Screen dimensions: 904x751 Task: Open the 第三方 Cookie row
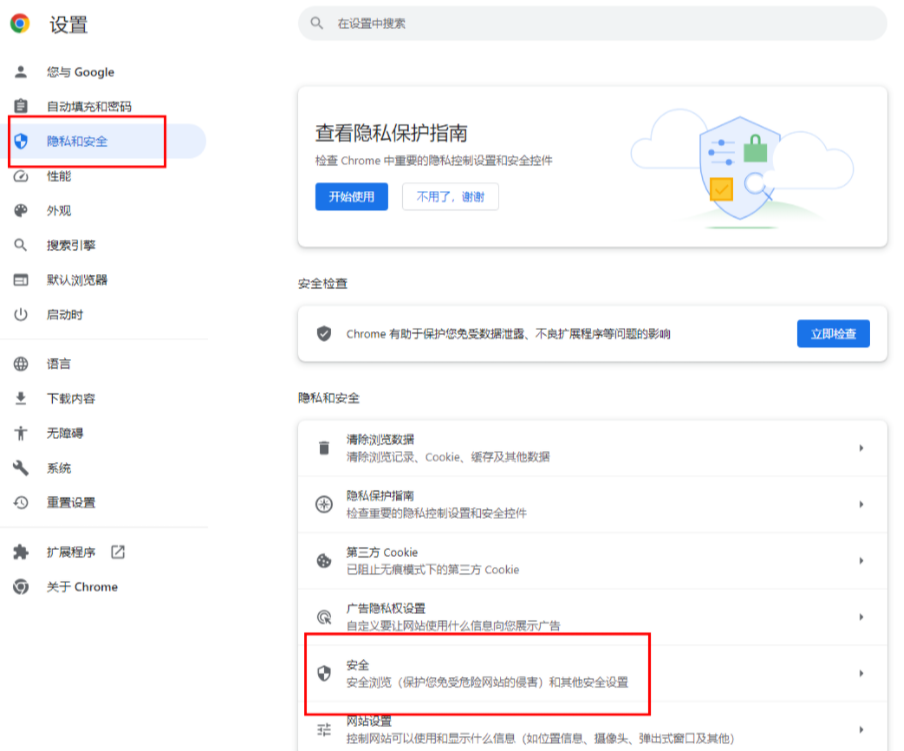pos(592,561)
